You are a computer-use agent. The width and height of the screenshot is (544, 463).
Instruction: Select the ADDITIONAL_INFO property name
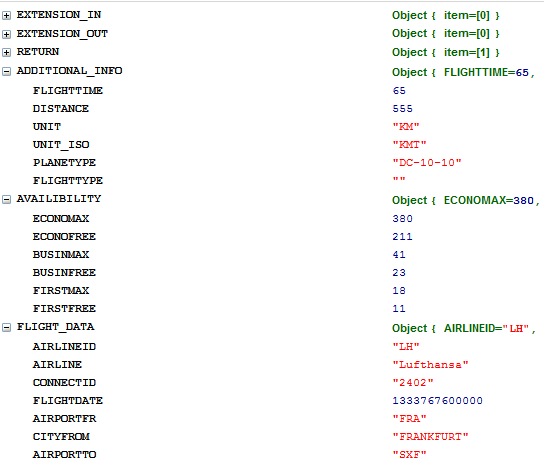[x=69, y=71]
